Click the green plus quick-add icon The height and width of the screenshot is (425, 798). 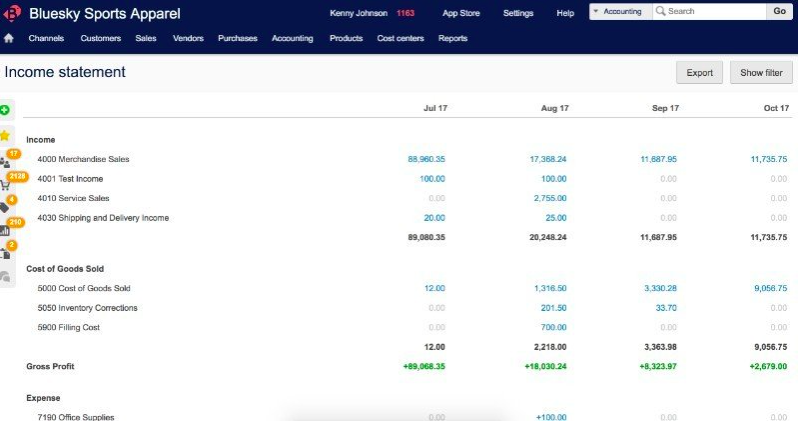5,110
